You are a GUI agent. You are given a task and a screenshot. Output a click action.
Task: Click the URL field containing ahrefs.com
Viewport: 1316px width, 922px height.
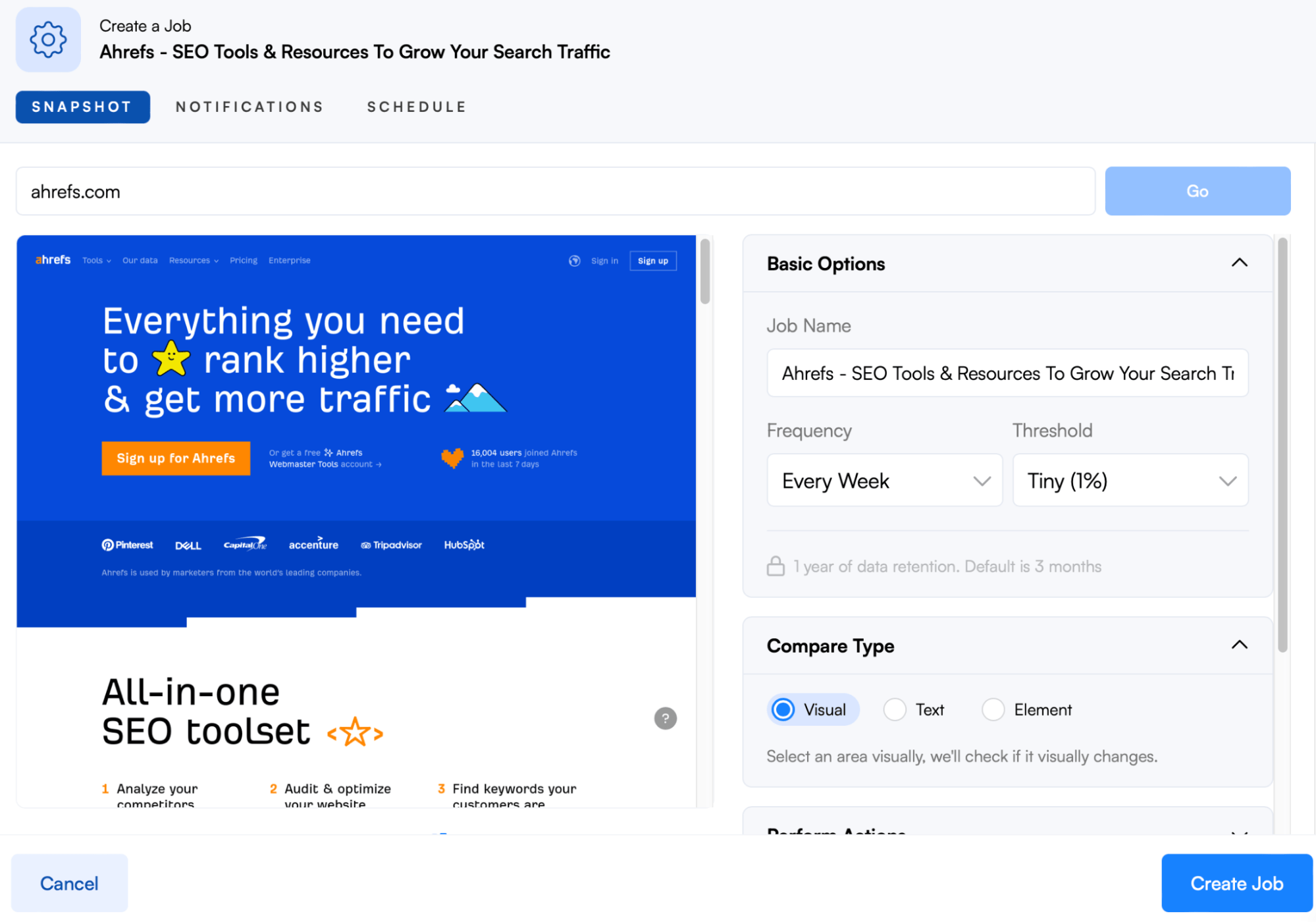coord(555,191)
